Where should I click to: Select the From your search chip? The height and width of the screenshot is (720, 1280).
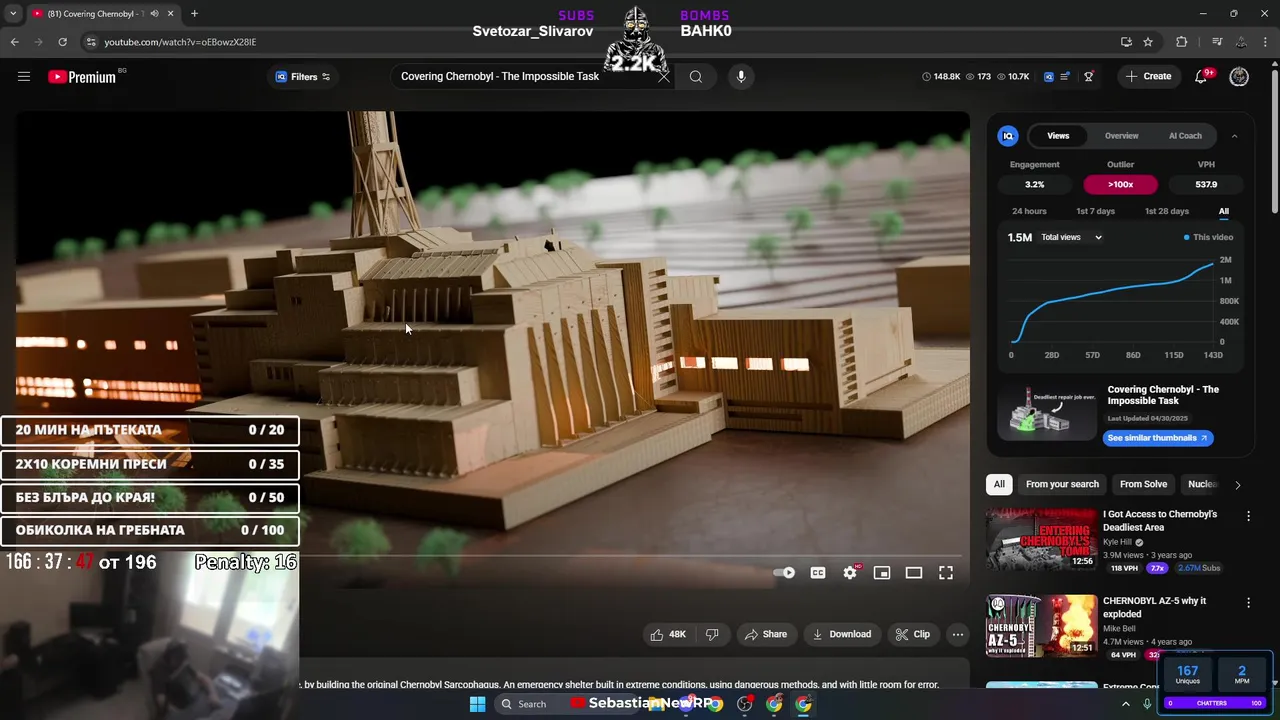[1062, 484]
